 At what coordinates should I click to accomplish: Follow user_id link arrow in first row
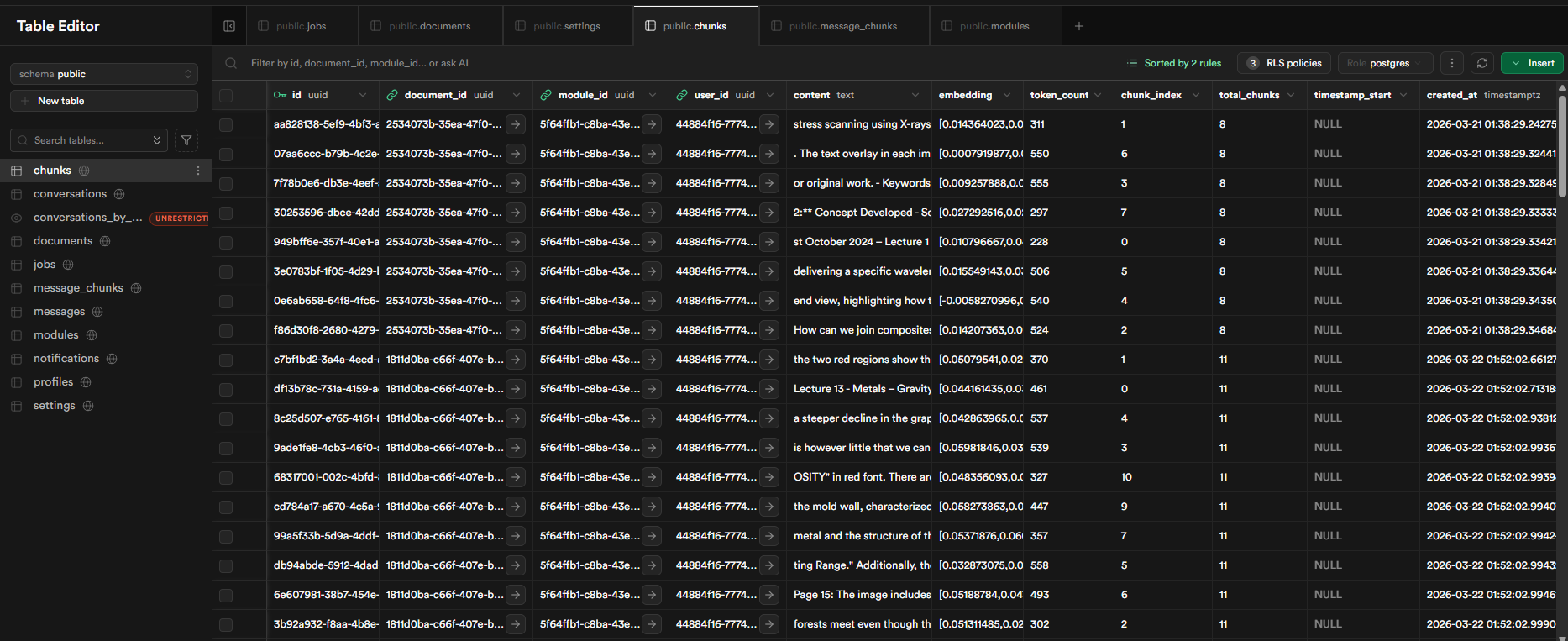(x=769, y=124)
